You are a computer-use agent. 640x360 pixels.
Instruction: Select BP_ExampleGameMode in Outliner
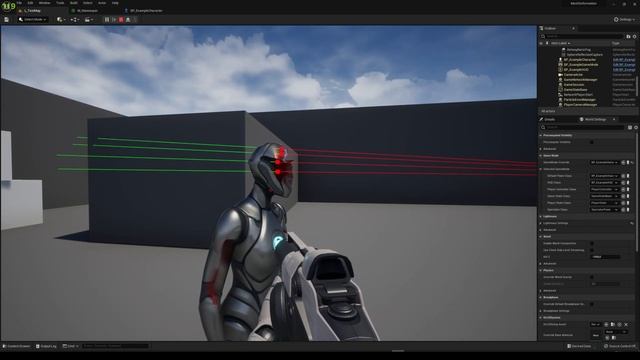[x=581, y=64]
